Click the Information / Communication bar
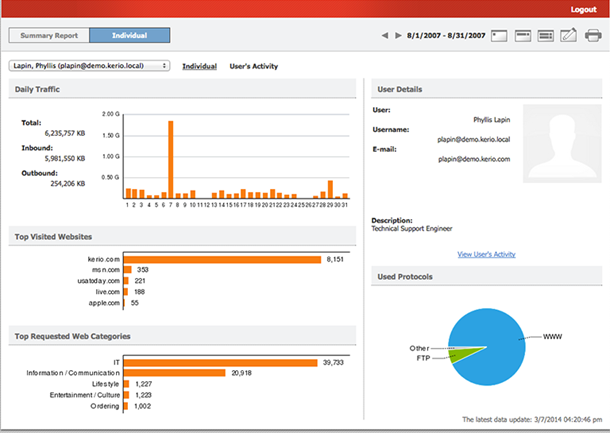This screenshot has width=610, height=433. (x=175, y=373)
